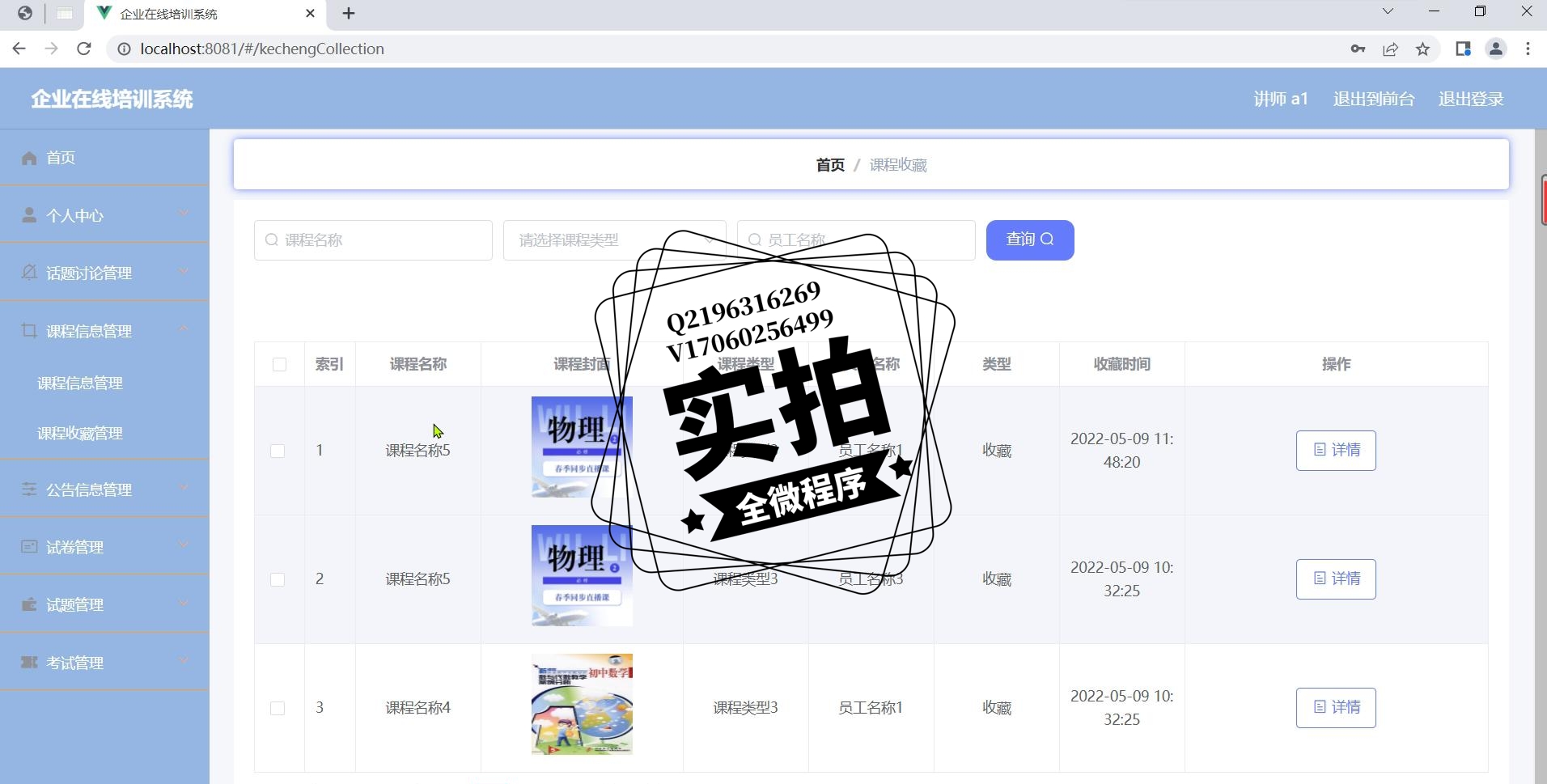Click 首页 in the breadcrumb
The width and height of the screenshot is (1547, 784).
pyautogui.click(x=830, y=165)
